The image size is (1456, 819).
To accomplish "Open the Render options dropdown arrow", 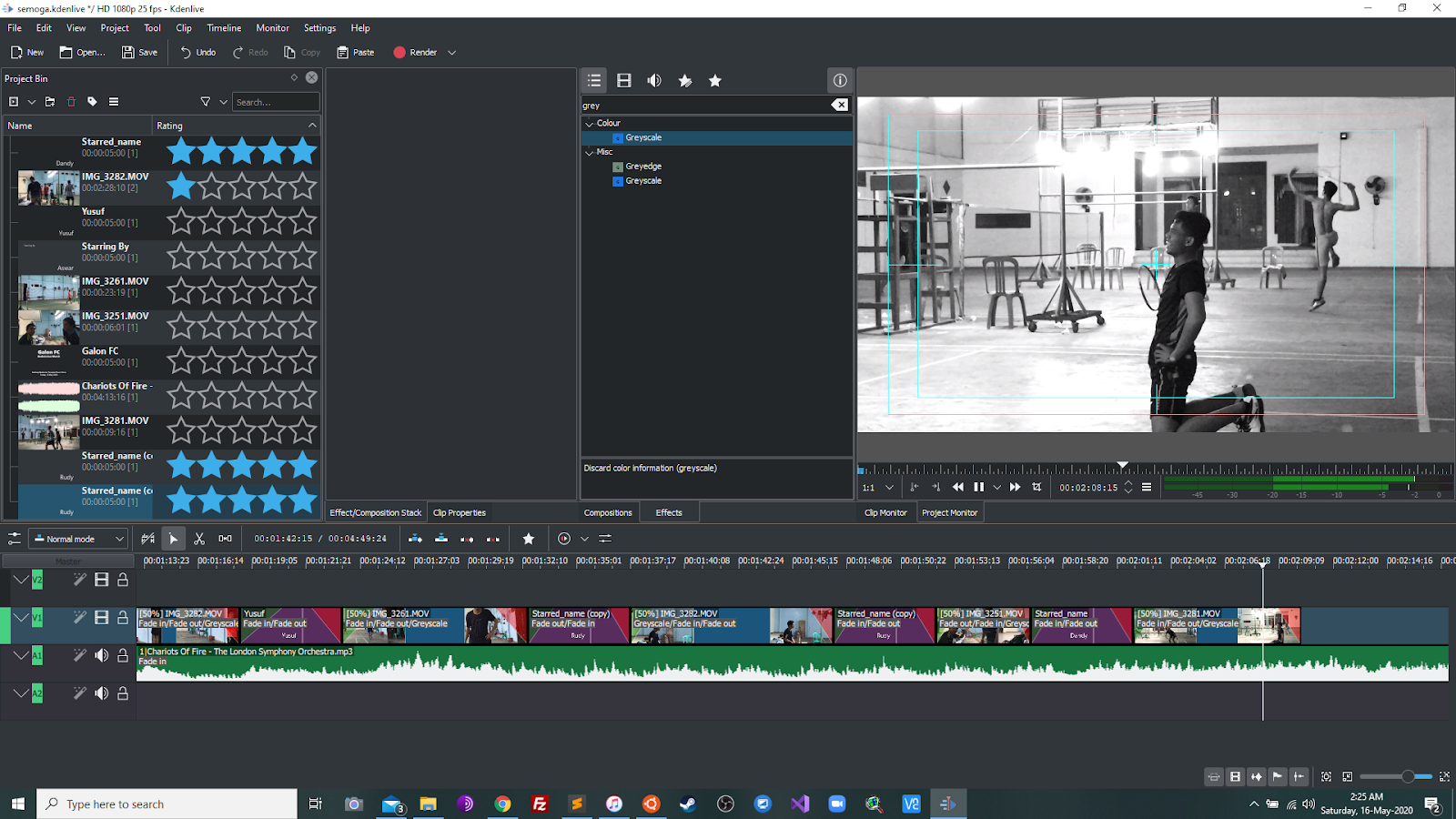I will pyautogui.click(x=451, y=53).
